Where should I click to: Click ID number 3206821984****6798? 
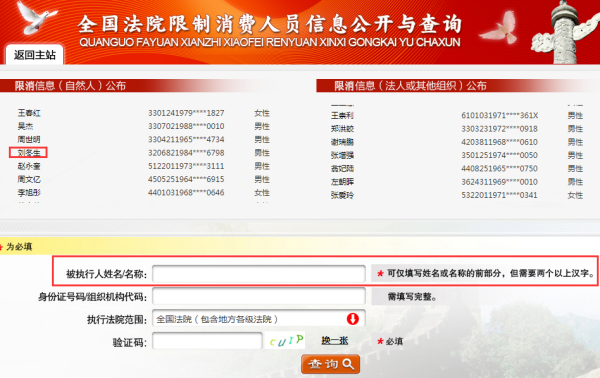point(186,153)
